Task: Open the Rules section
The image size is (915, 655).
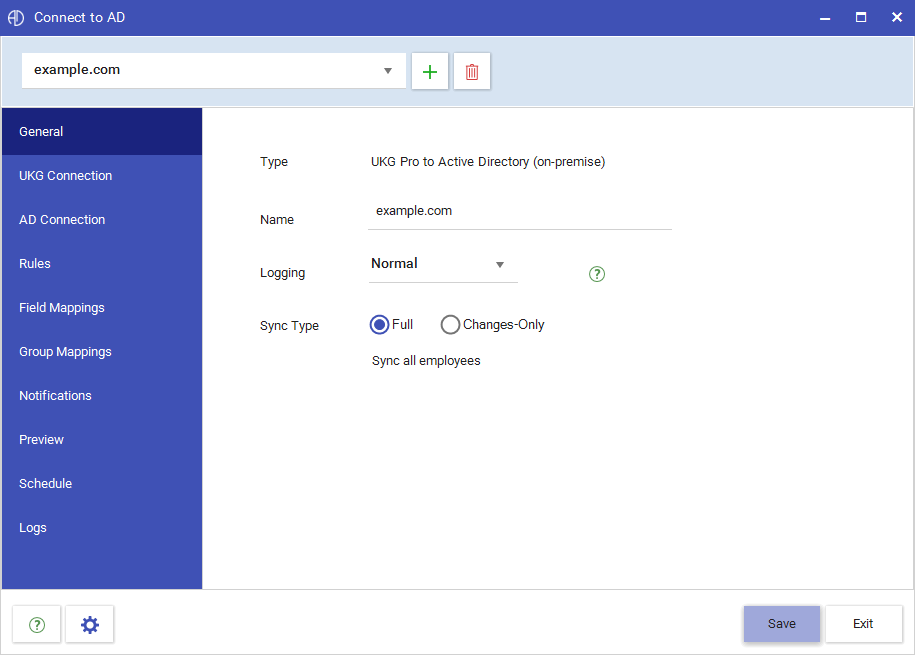Action: tap(102, 263)
